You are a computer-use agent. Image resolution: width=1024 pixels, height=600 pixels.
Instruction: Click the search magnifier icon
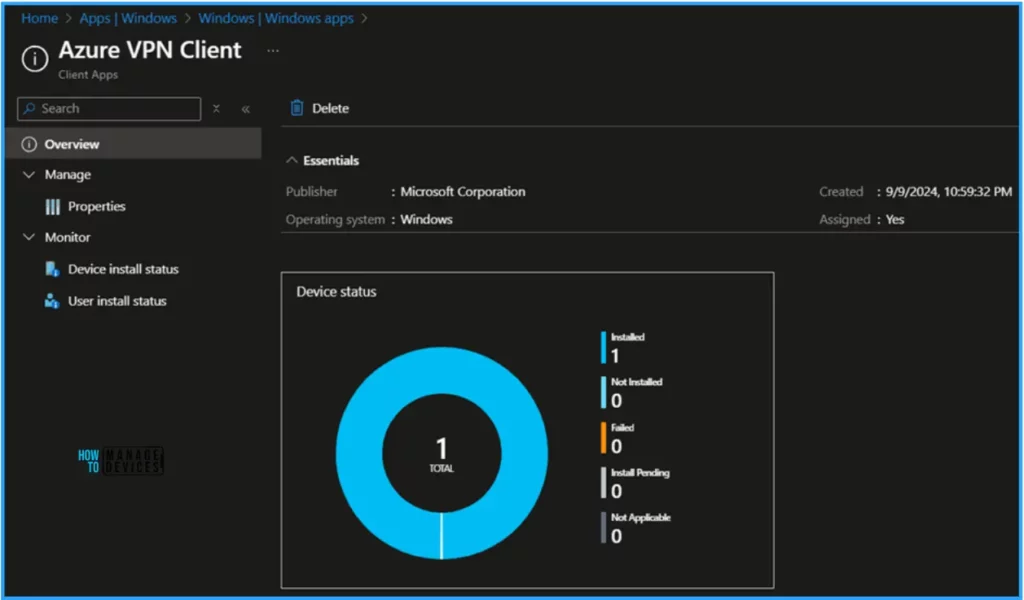click(x=29, y=108)
